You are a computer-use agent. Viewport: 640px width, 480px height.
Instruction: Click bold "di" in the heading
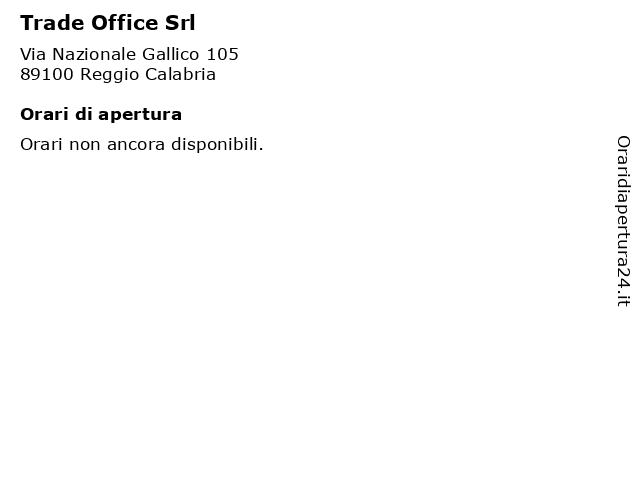84,114
